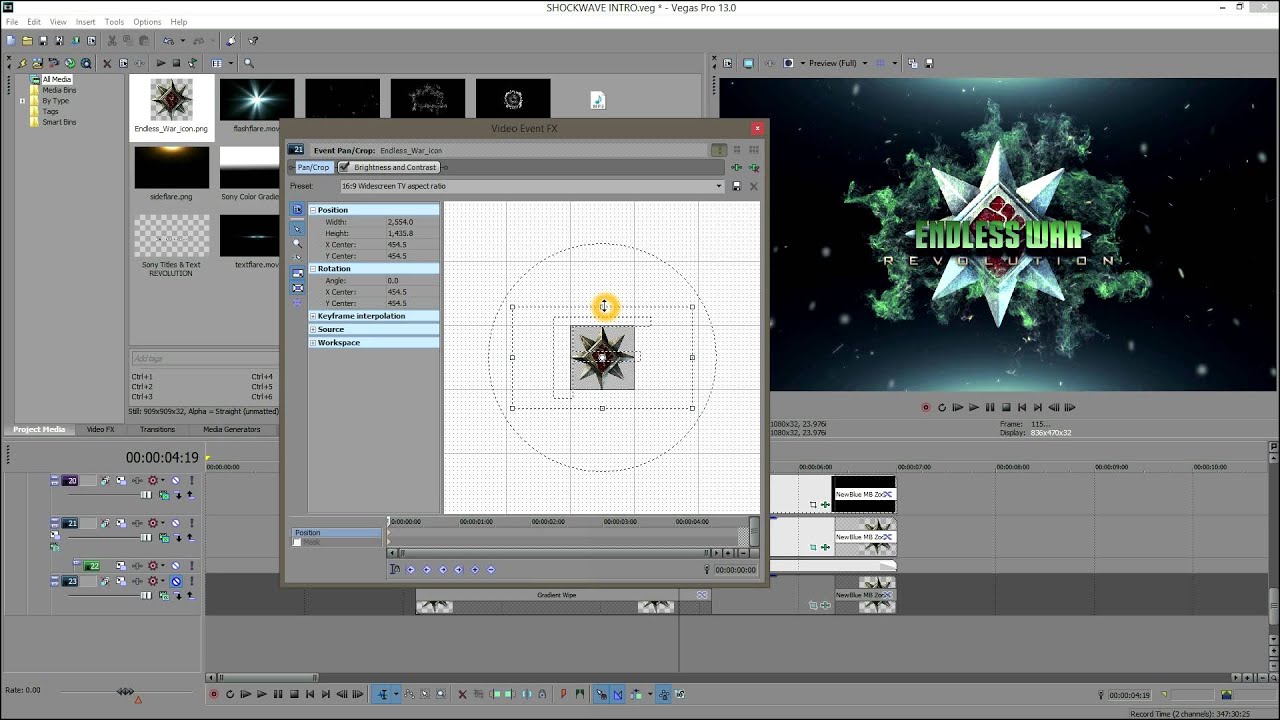Click the Record button in timeline transport
This screenshot has width=1280, height=720.
(213, 694)
